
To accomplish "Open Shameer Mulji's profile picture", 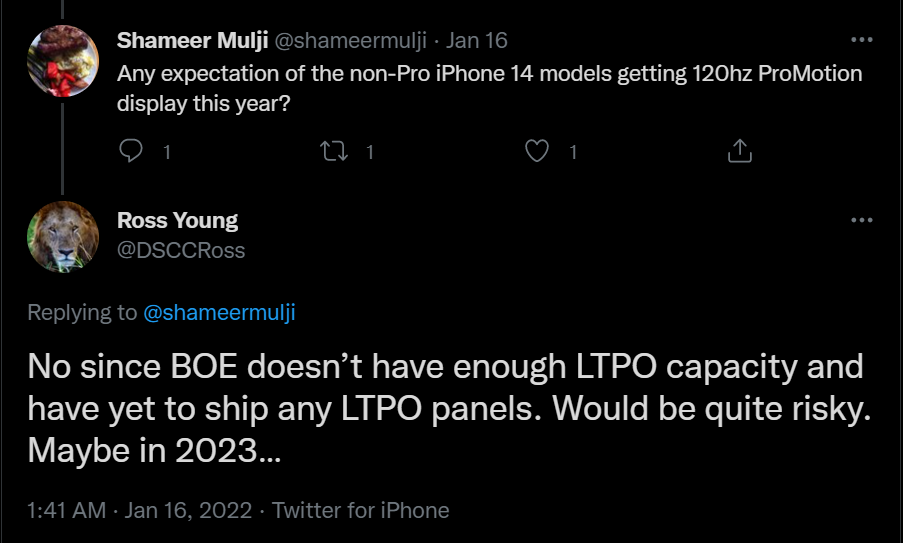I will pos(62,61).
